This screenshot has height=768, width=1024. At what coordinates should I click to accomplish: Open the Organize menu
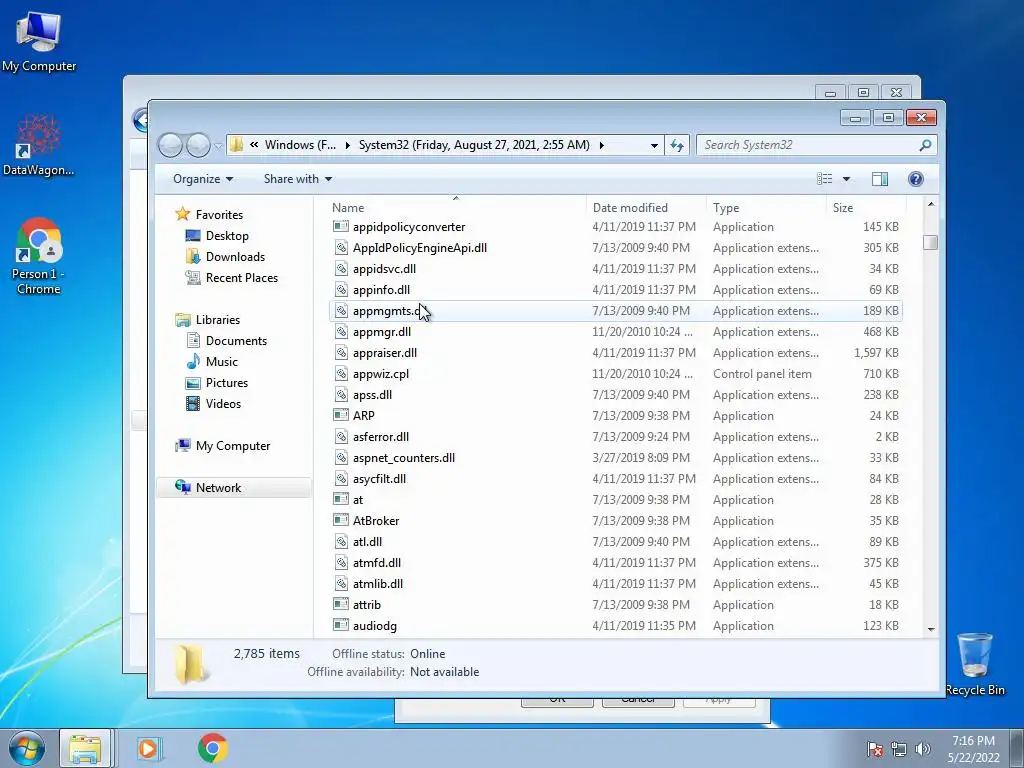click(202, 179)
